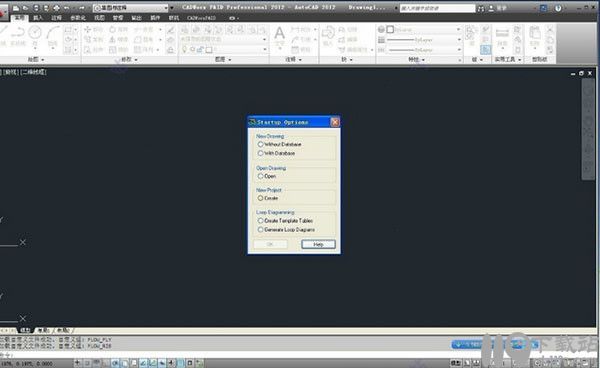Select the Arc drawing tool icon
The width and height of the screenshot is (600, 368).
tap(53, 33)
